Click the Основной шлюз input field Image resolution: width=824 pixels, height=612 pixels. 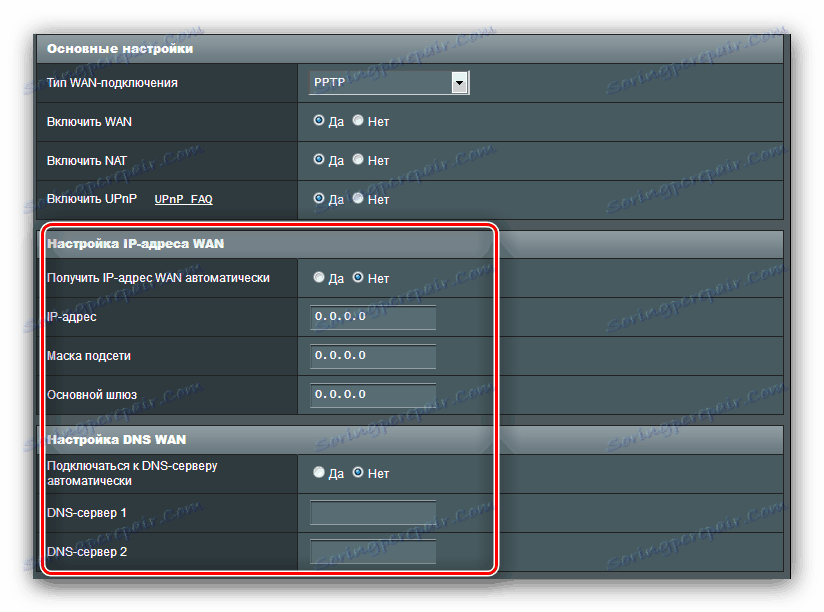coord(373,395)
